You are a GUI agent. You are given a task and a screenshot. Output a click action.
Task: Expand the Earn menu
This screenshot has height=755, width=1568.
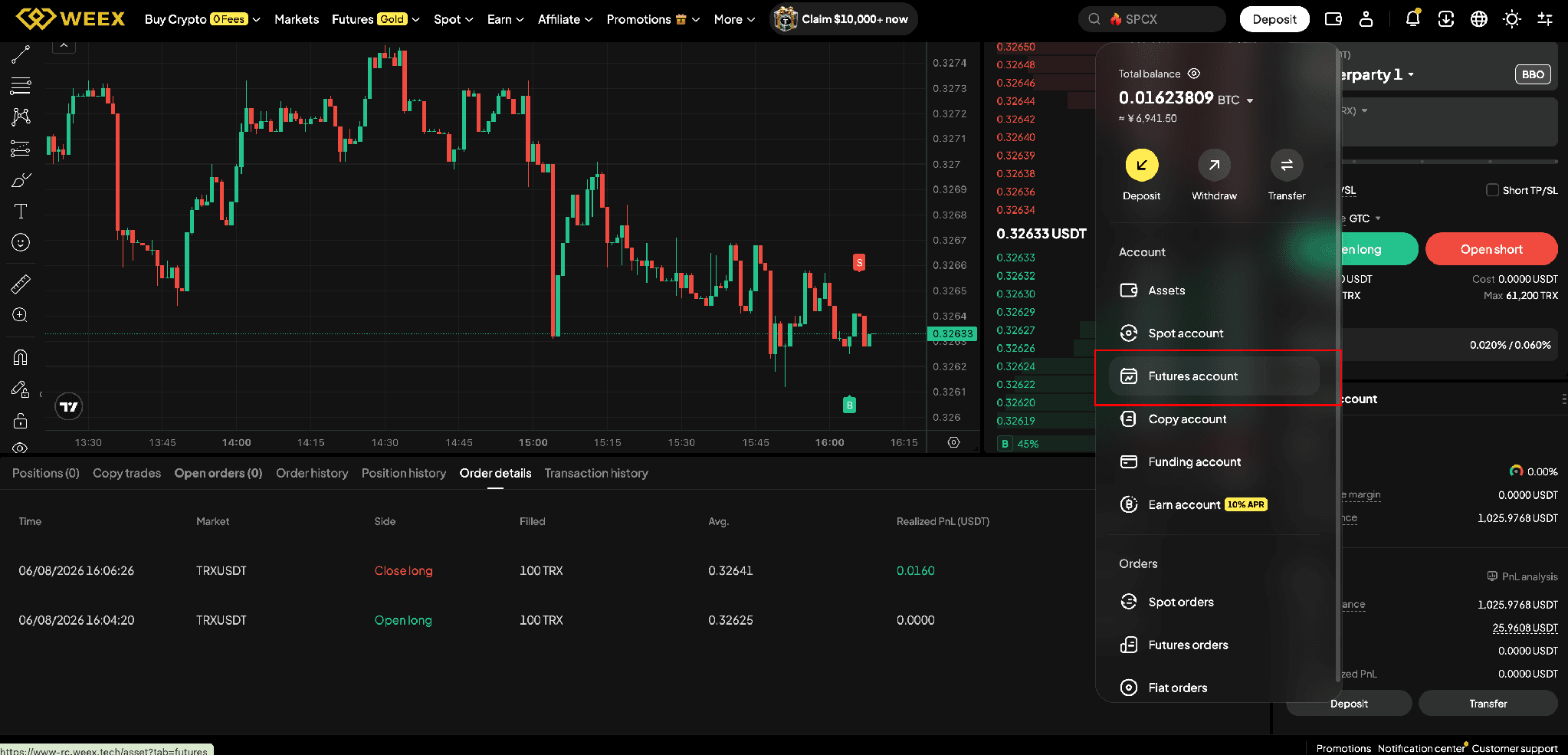tap(506, 19)
